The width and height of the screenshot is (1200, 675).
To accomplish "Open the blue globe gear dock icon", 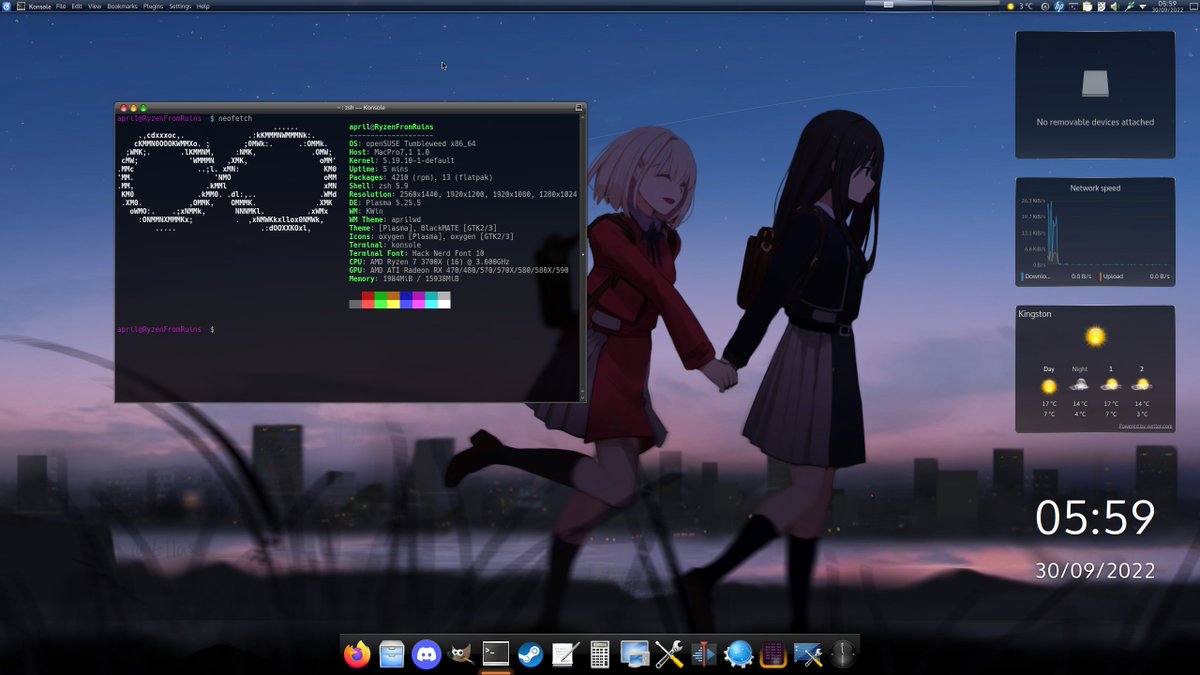I will click(739, 655).
